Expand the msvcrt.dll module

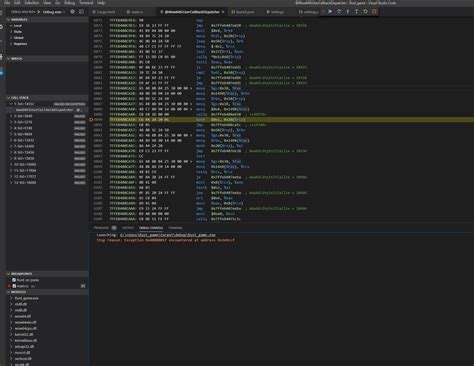click(x=47, y=353)
